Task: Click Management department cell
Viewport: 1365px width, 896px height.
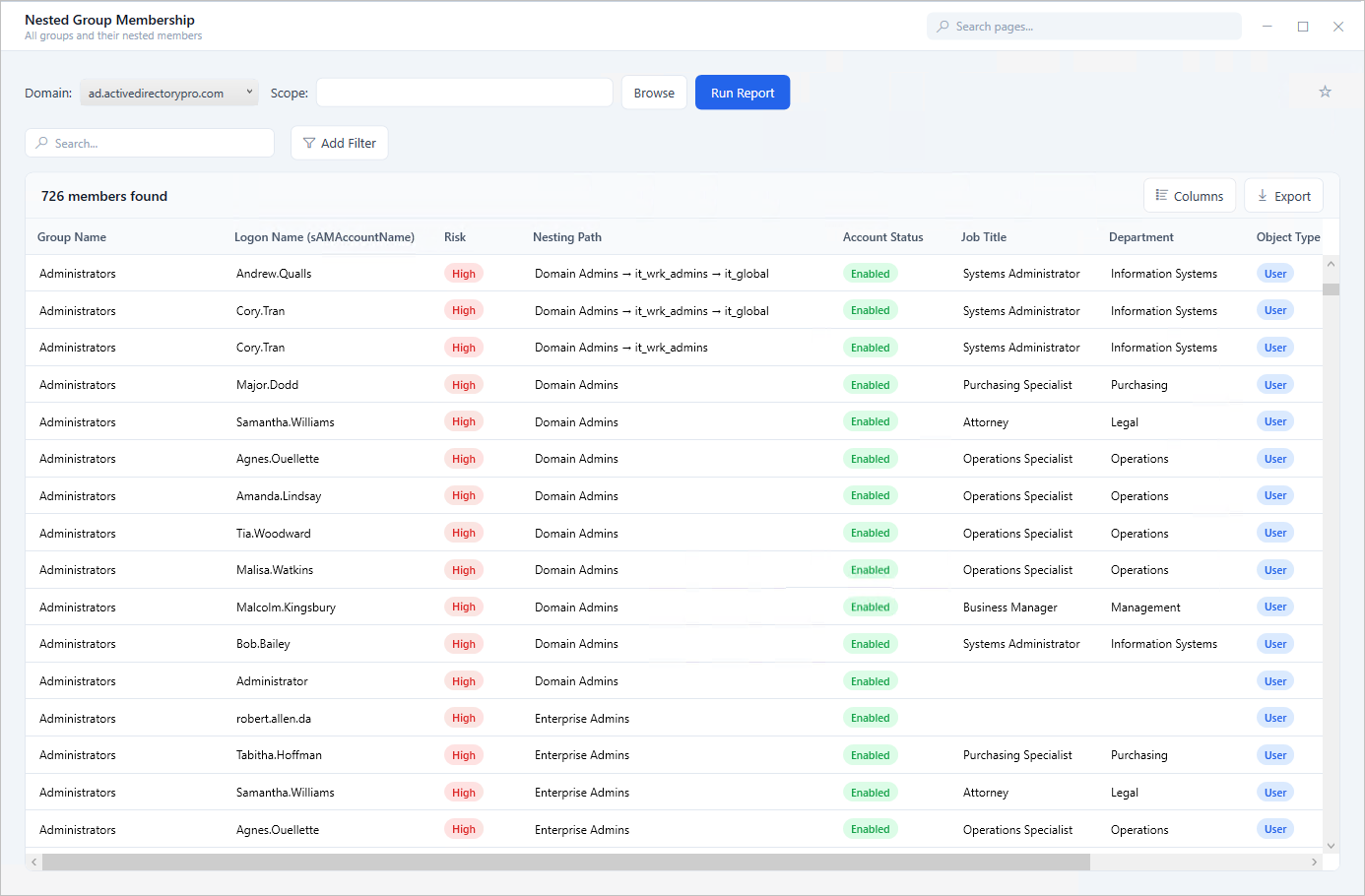Action: click(1145, 608)
